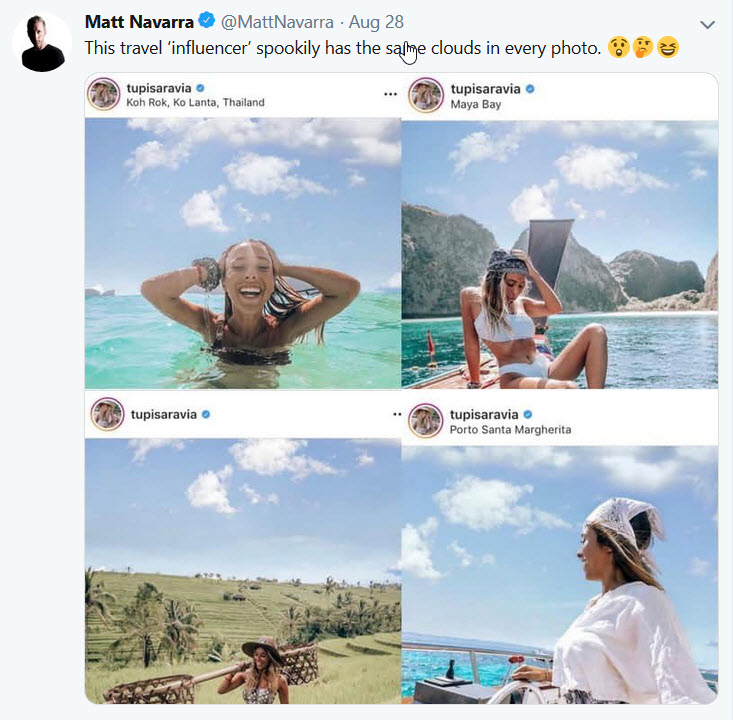The image size is (733, 720).
Task: Open three-dots menu above the rice field photo
Action: point(396,414)
